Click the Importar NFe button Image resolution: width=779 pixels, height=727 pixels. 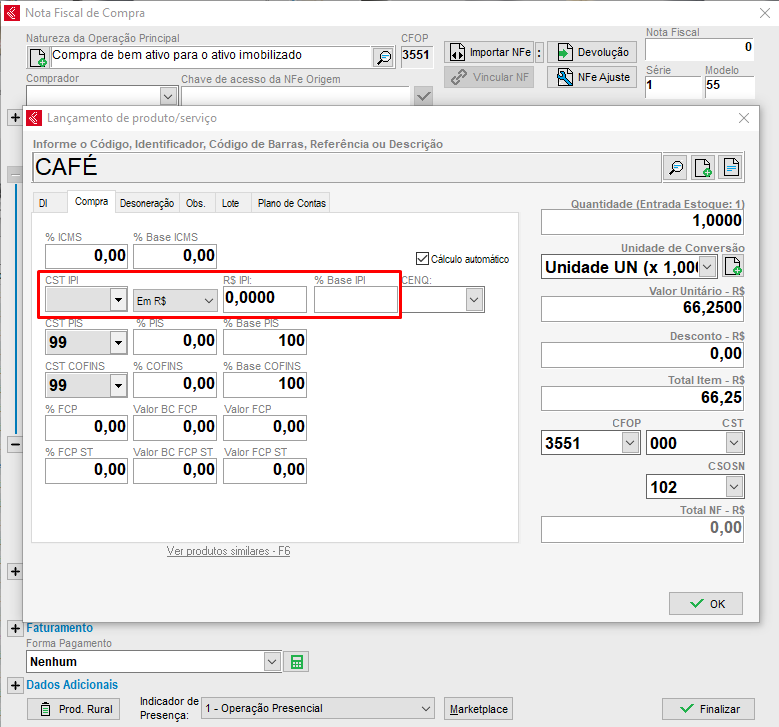point(489,52)
